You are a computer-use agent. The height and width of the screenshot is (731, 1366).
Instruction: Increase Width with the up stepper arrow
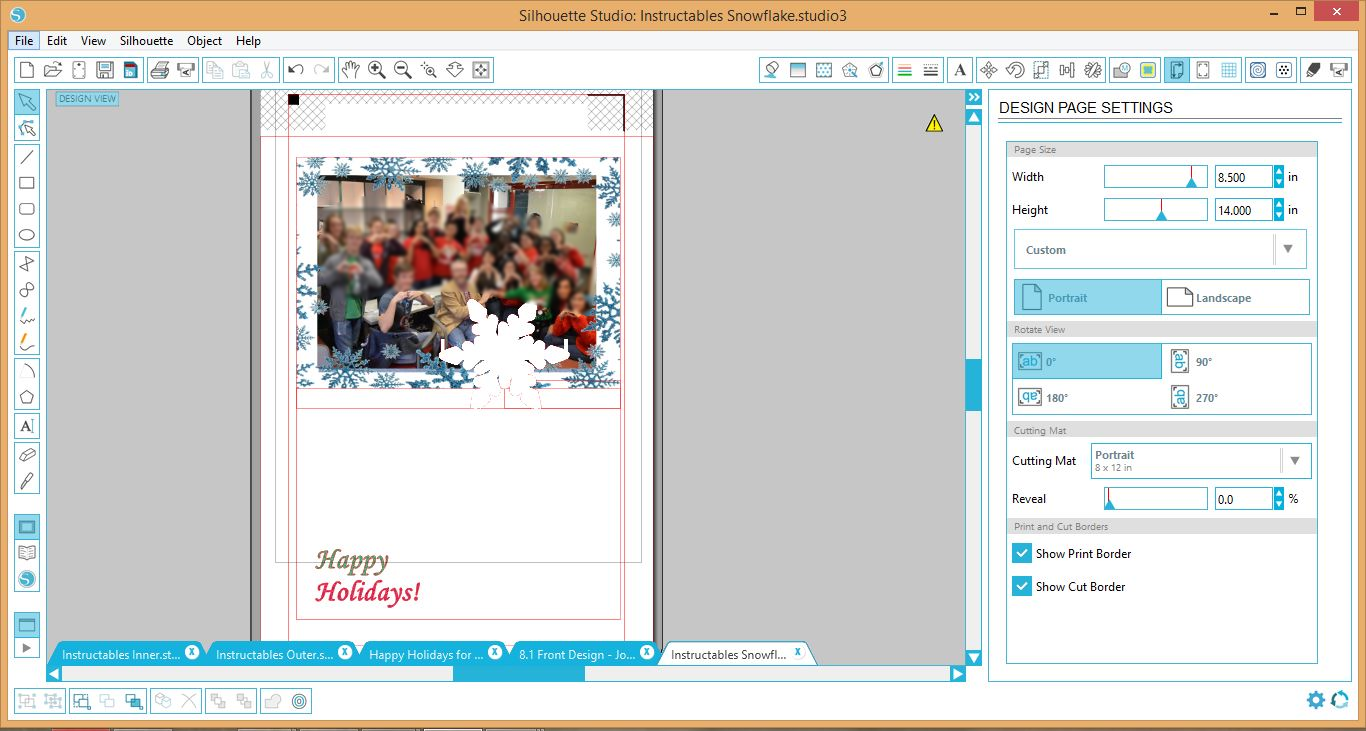pos(1278,171)
